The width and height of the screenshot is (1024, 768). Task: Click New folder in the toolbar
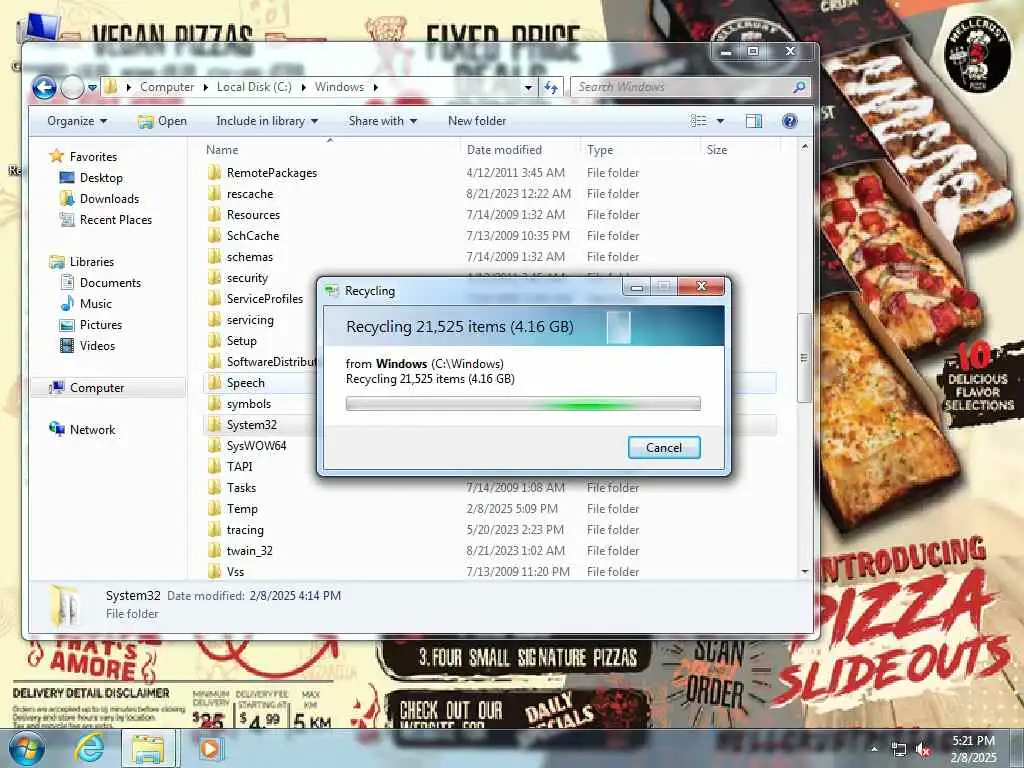(477, 121)
